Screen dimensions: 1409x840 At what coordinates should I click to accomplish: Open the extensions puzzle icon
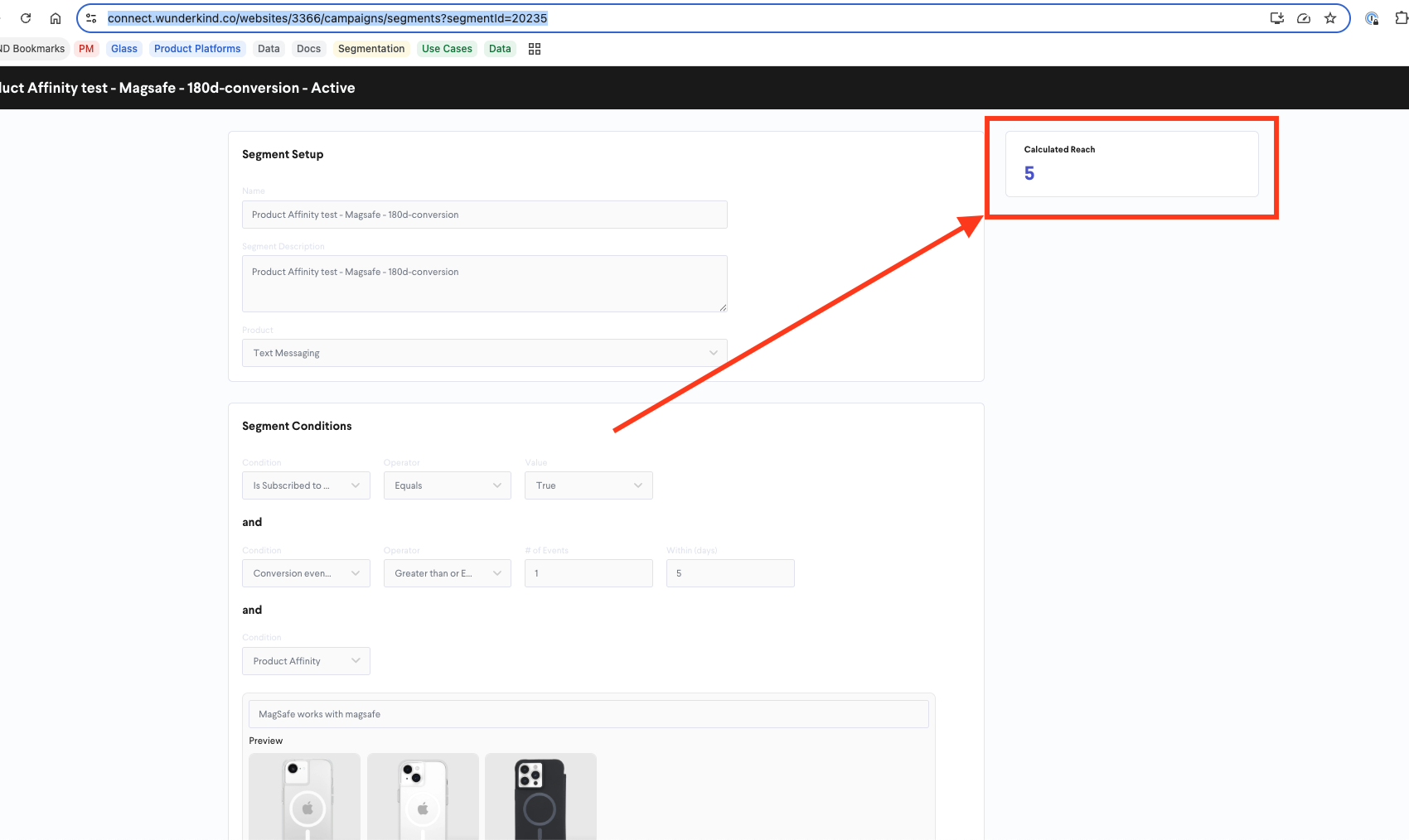1402,18
